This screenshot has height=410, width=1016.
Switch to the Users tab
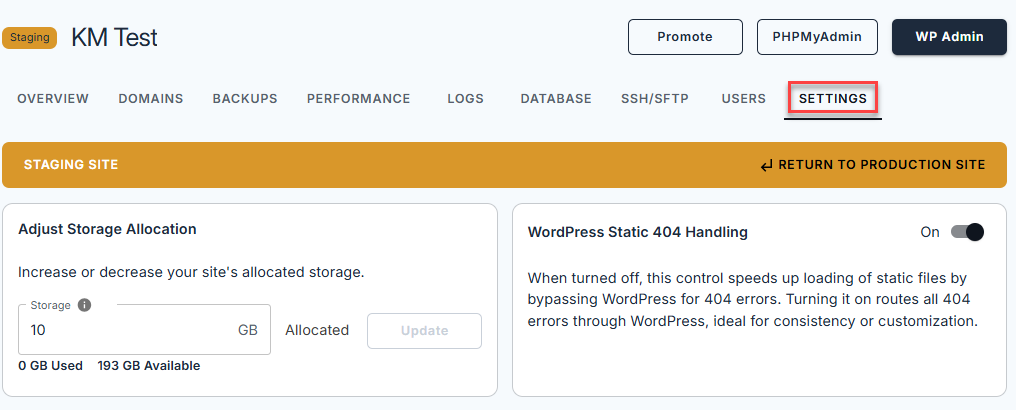[x=744, y=99]
